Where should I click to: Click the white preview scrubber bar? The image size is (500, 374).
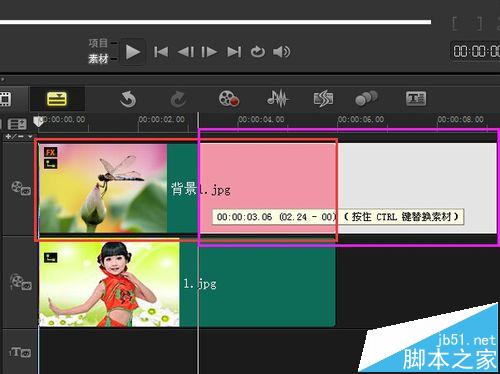215,22
